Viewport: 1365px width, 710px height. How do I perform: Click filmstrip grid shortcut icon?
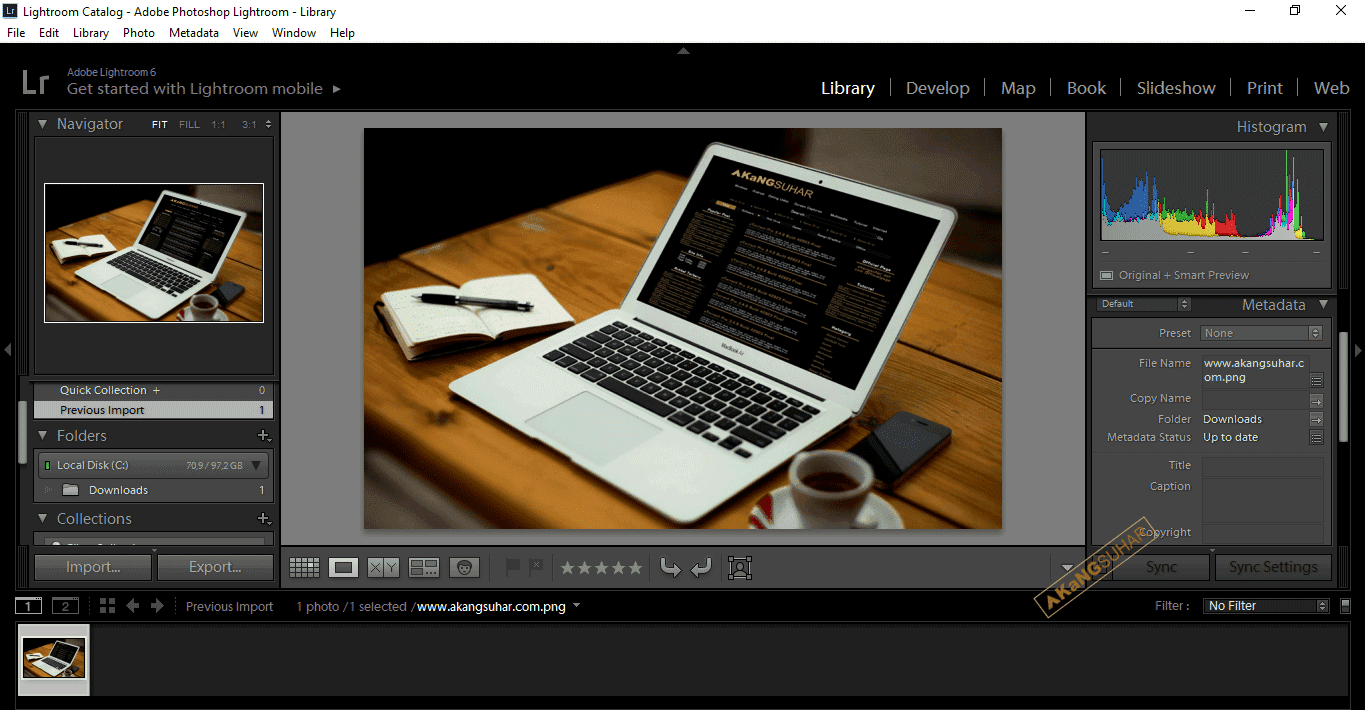(108, 606)
